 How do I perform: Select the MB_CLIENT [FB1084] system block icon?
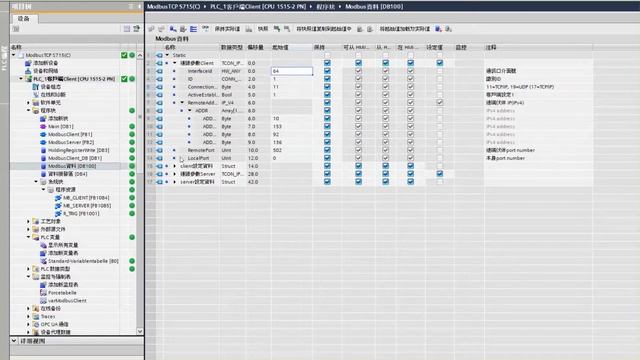point(58,198)
